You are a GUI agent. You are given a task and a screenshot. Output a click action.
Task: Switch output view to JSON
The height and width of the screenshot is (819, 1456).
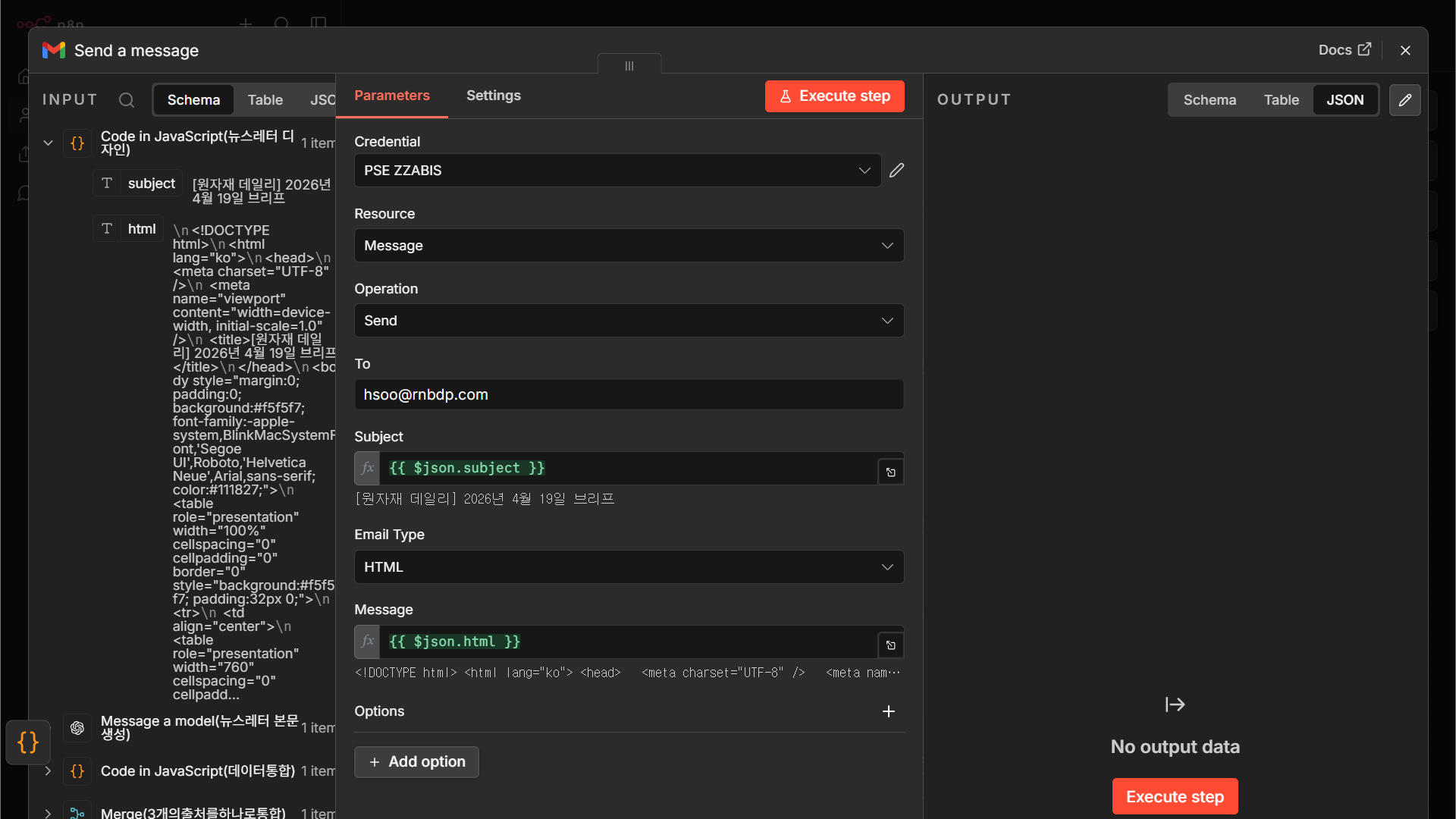click(1345, 100)
